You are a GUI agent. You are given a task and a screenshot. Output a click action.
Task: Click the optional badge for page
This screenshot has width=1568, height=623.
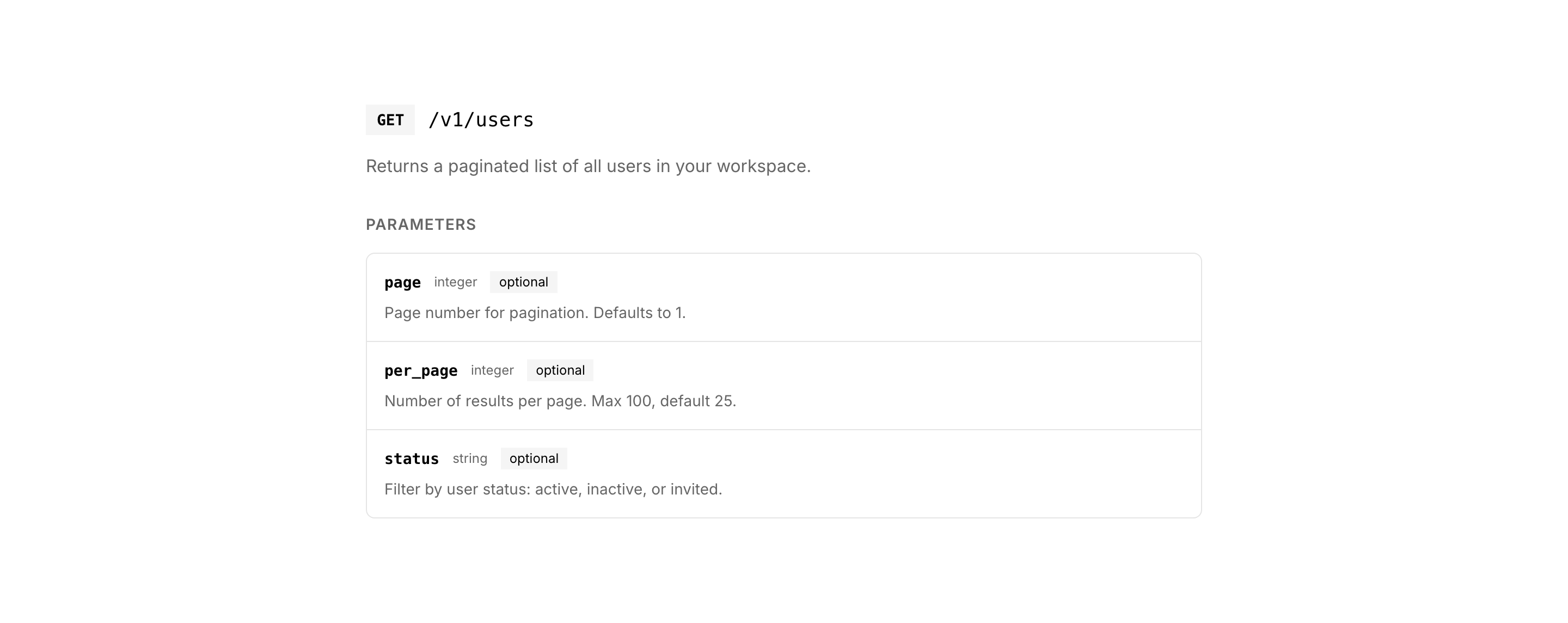coord(523,283)
